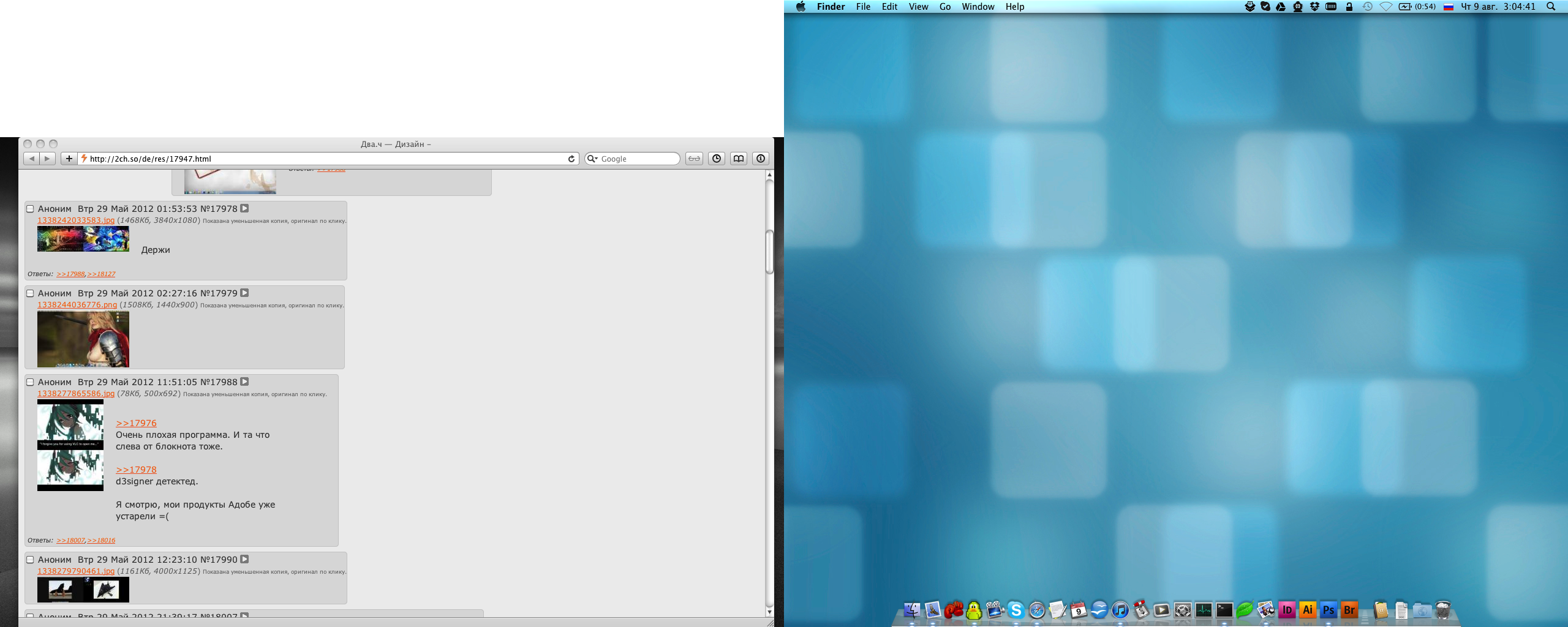Open Google search magnifier dropdown
The height and width of the screenshot is (627, 1568).
point(592,159)
